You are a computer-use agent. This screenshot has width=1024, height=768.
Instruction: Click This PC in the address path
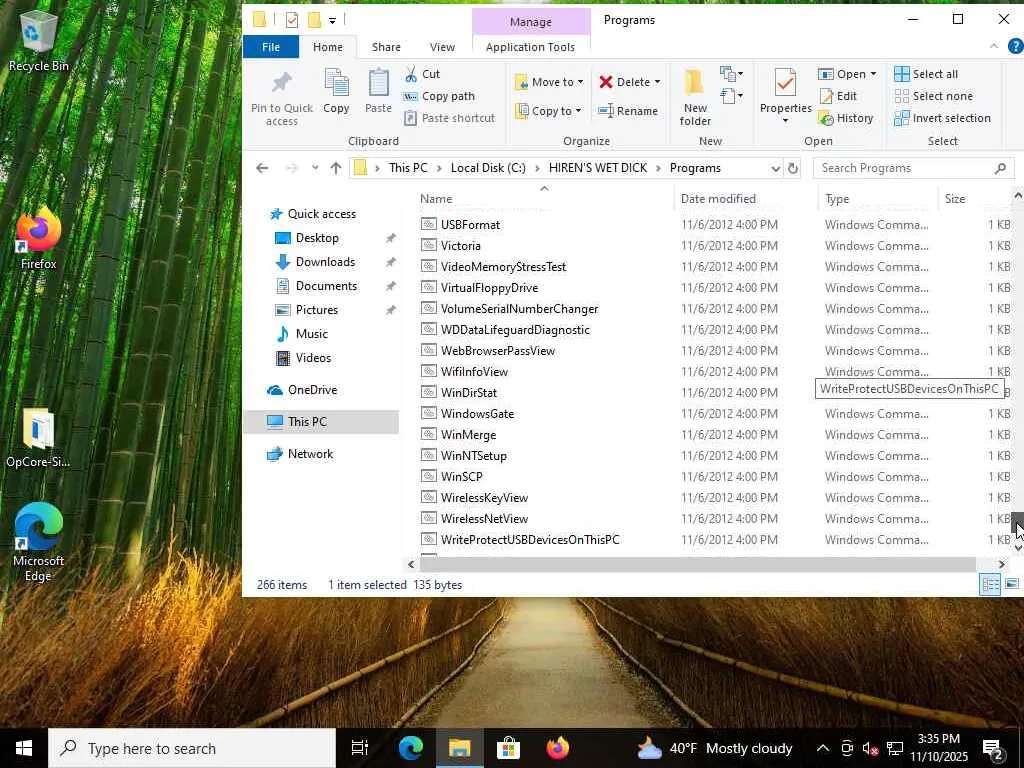408,168
